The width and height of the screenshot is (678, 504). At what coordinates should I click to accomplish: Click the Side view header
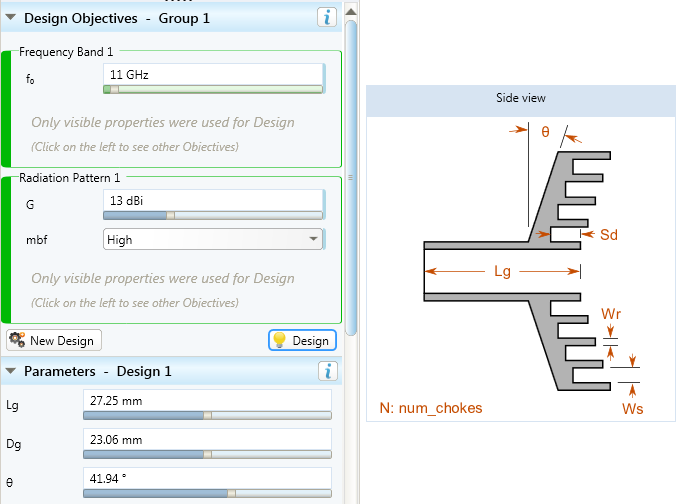click(x=521, y=101)
